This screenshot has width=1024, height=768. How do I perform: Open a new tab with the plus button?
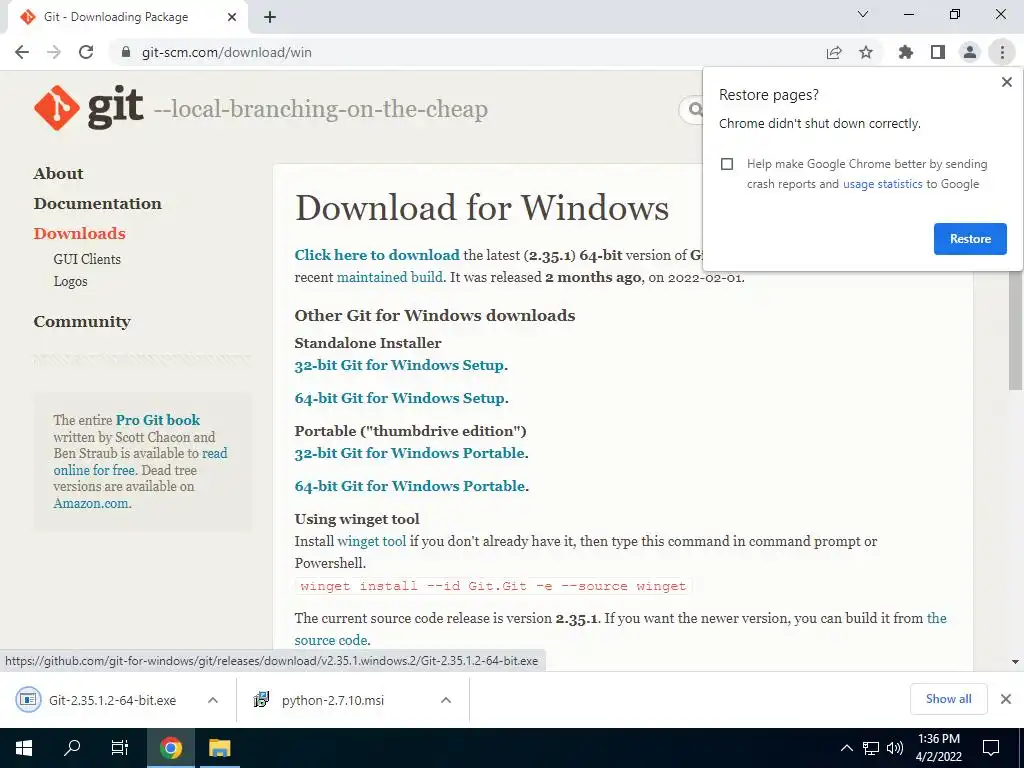(x=270, y=17)
